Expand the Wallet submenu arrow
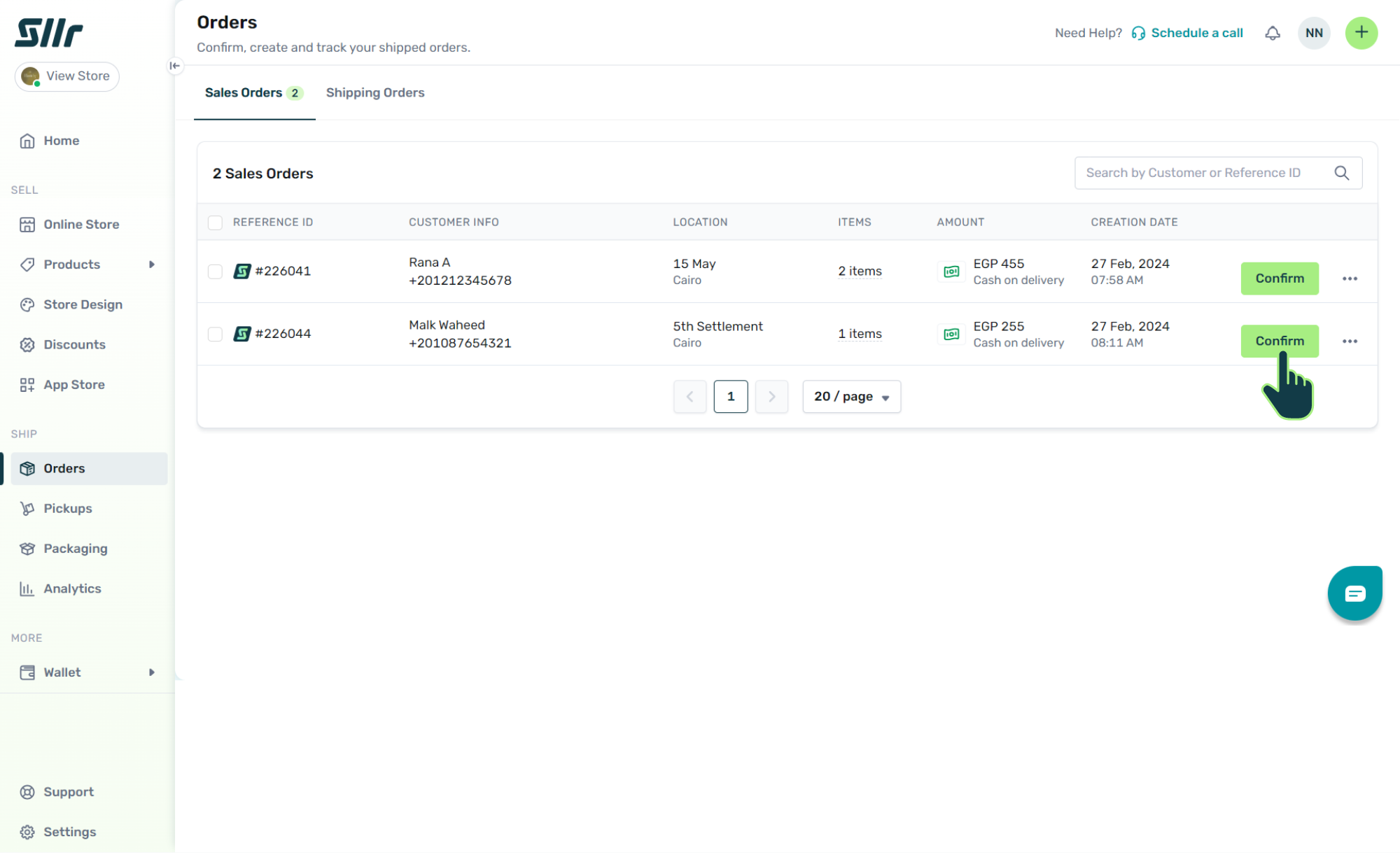The width and height of the screenshot is (1400, 853). coord(151,672)
